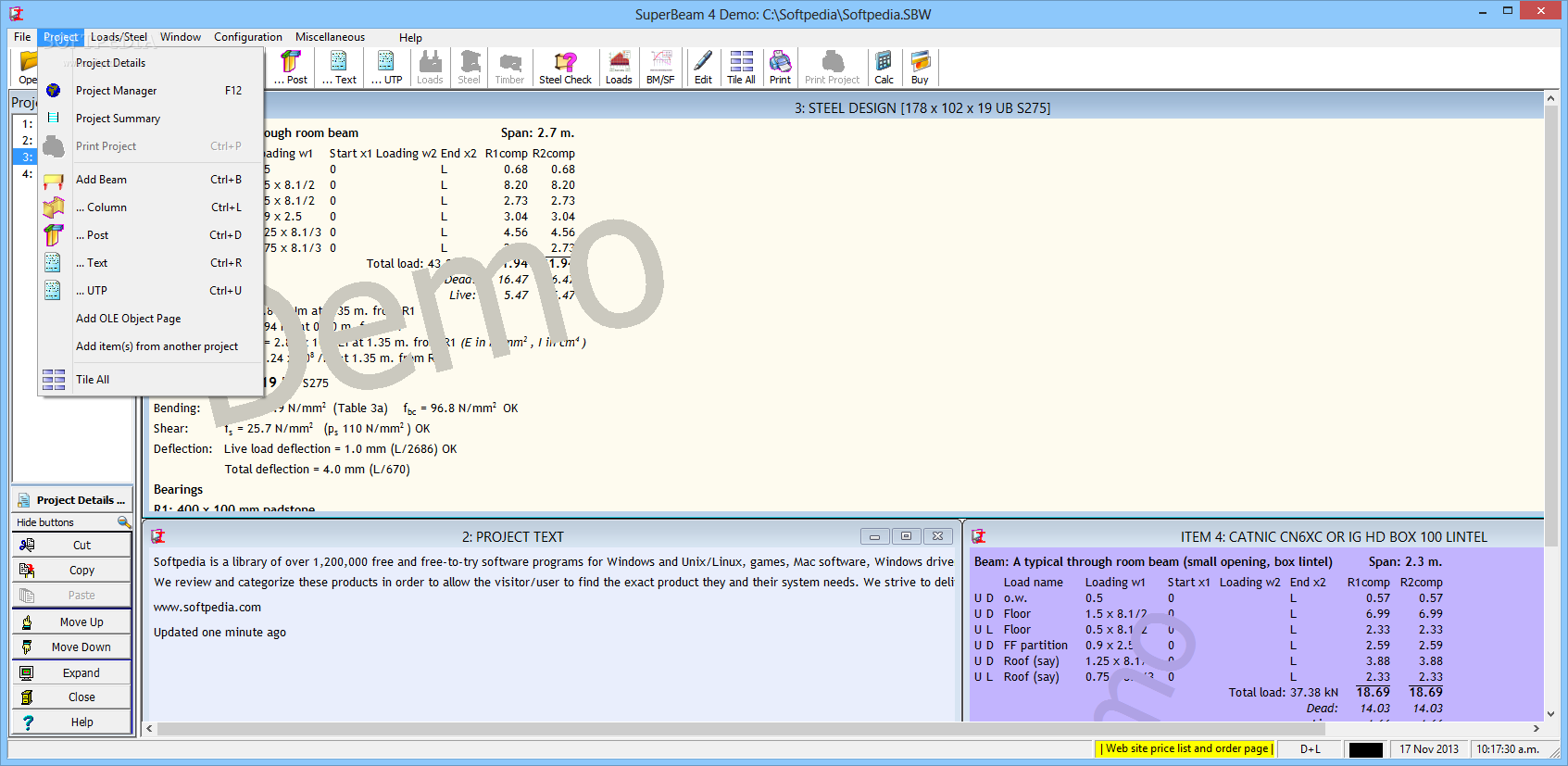
Task: Click Hide buttons
Action: click(45, 522)
